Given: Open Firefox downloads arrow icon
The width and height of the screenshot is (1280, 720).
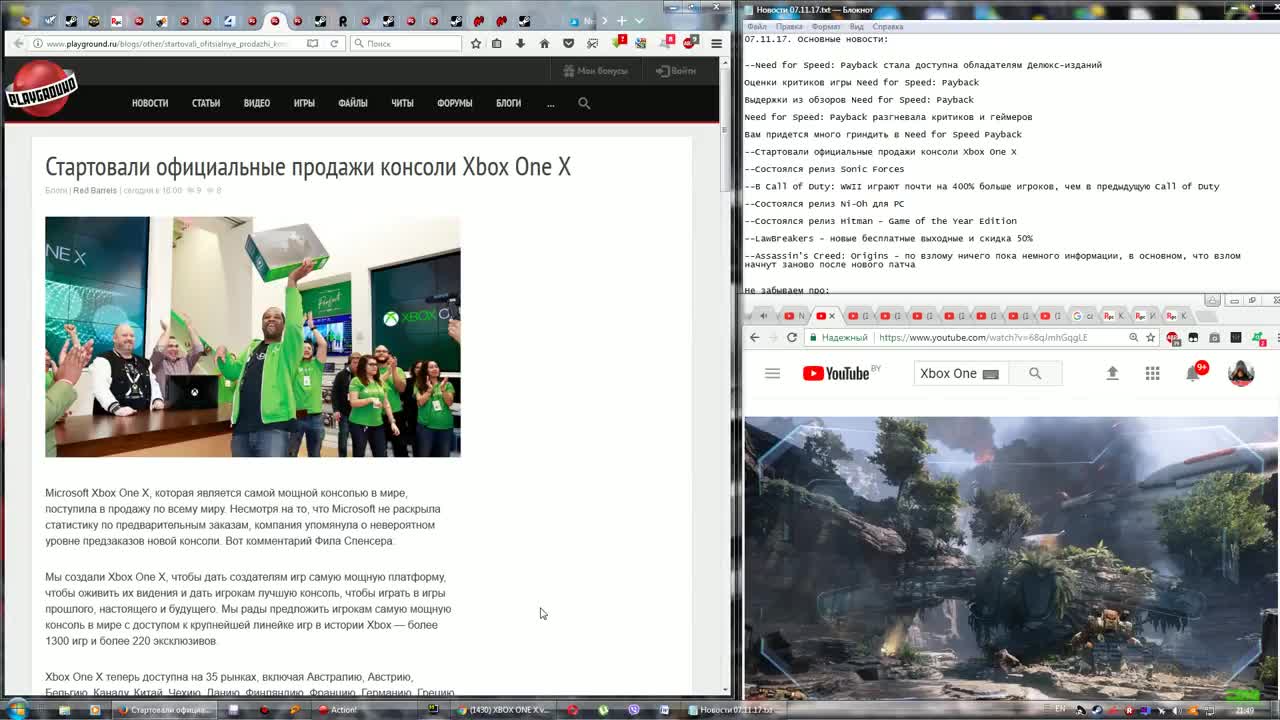Looking at the screenshot, I should [520, 43].
